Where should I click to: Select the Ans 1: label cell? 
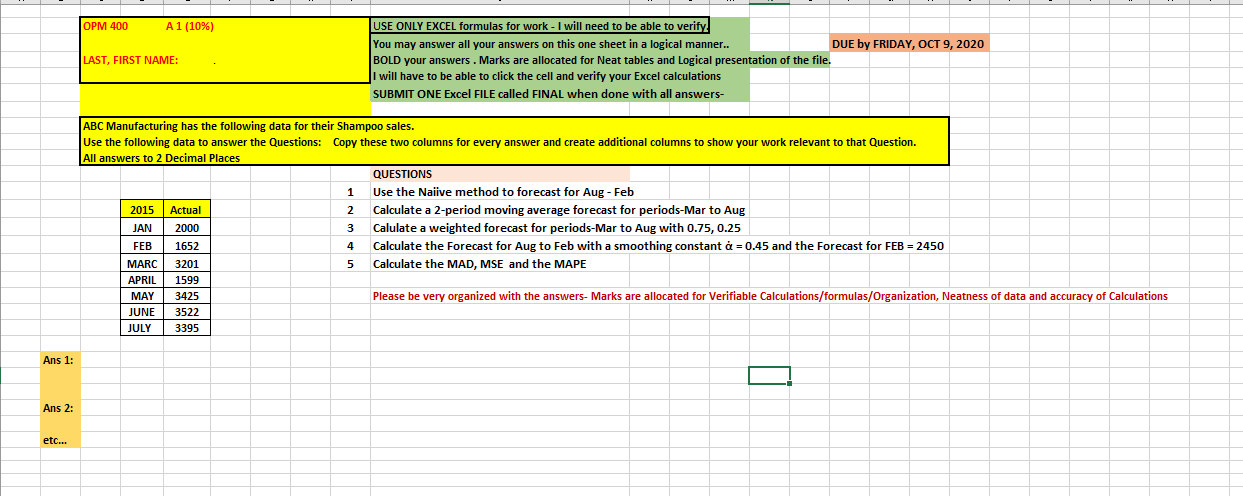point(60,358)
